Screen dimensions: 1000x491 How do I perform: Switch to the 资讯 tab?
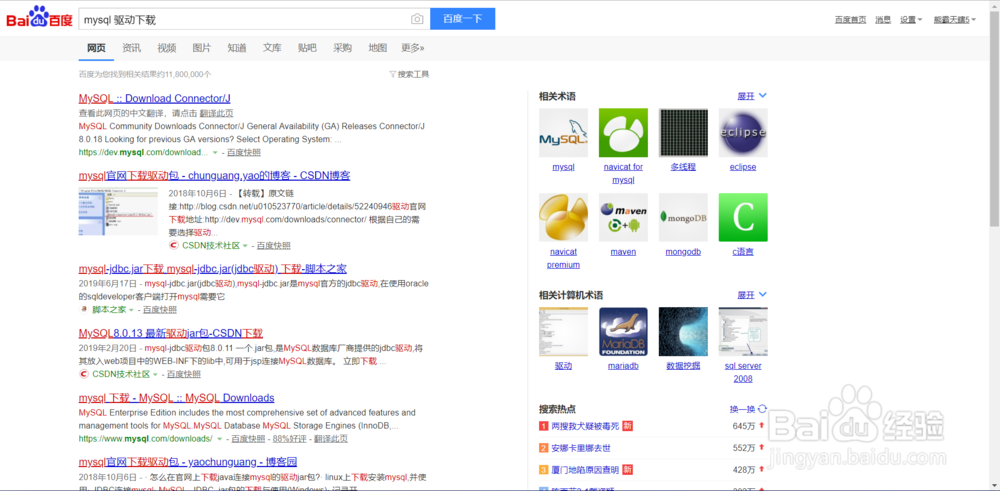click(x=131, y=48)
